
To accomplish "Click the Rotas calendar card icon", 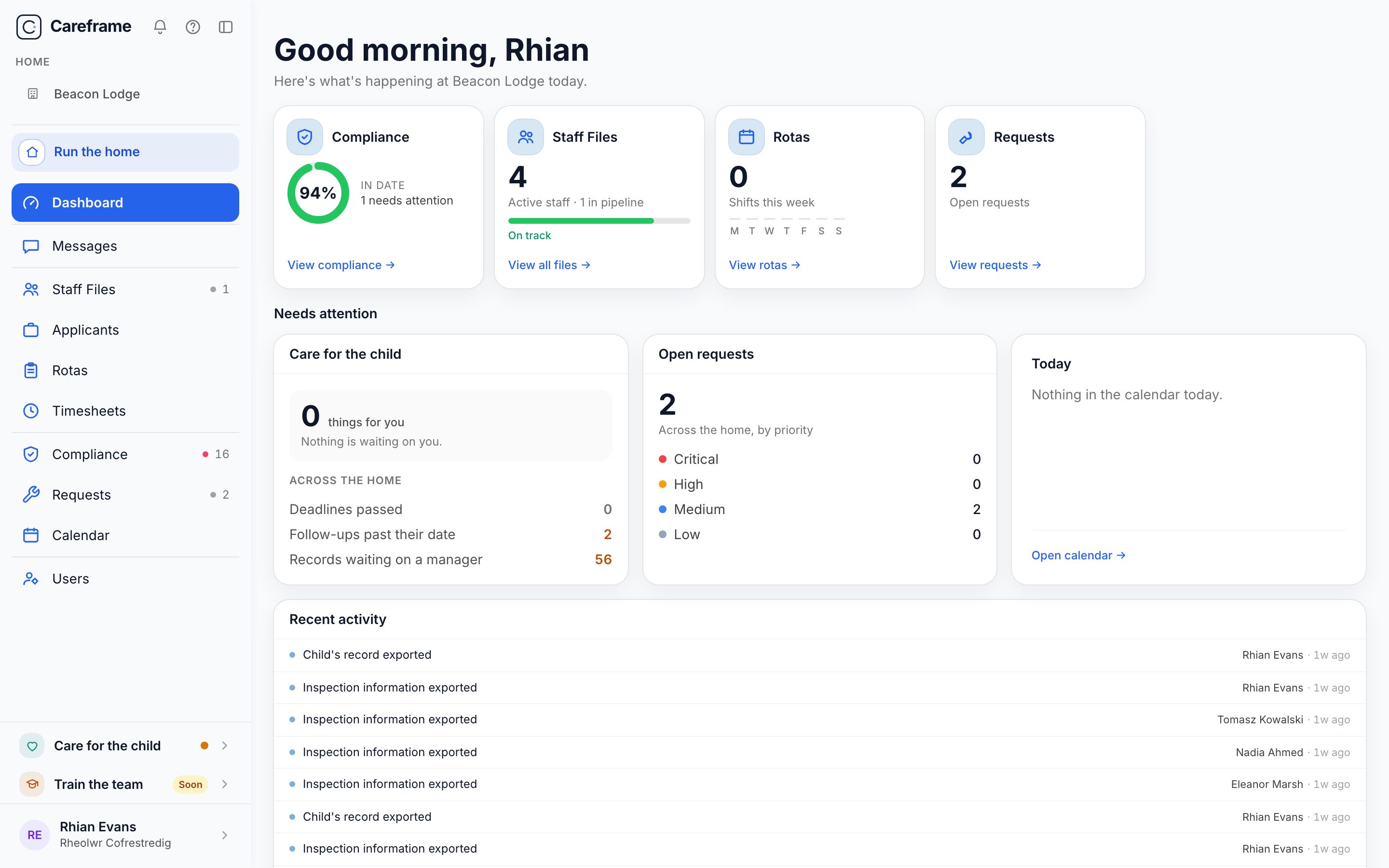I will 746,137.
